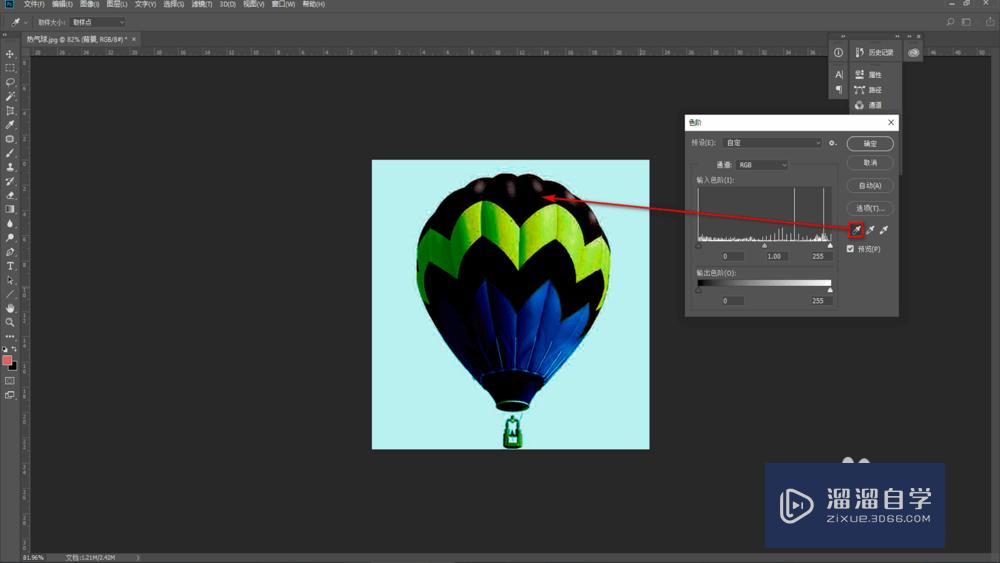Select the Zoom tool in toolbar

point(10,322)
